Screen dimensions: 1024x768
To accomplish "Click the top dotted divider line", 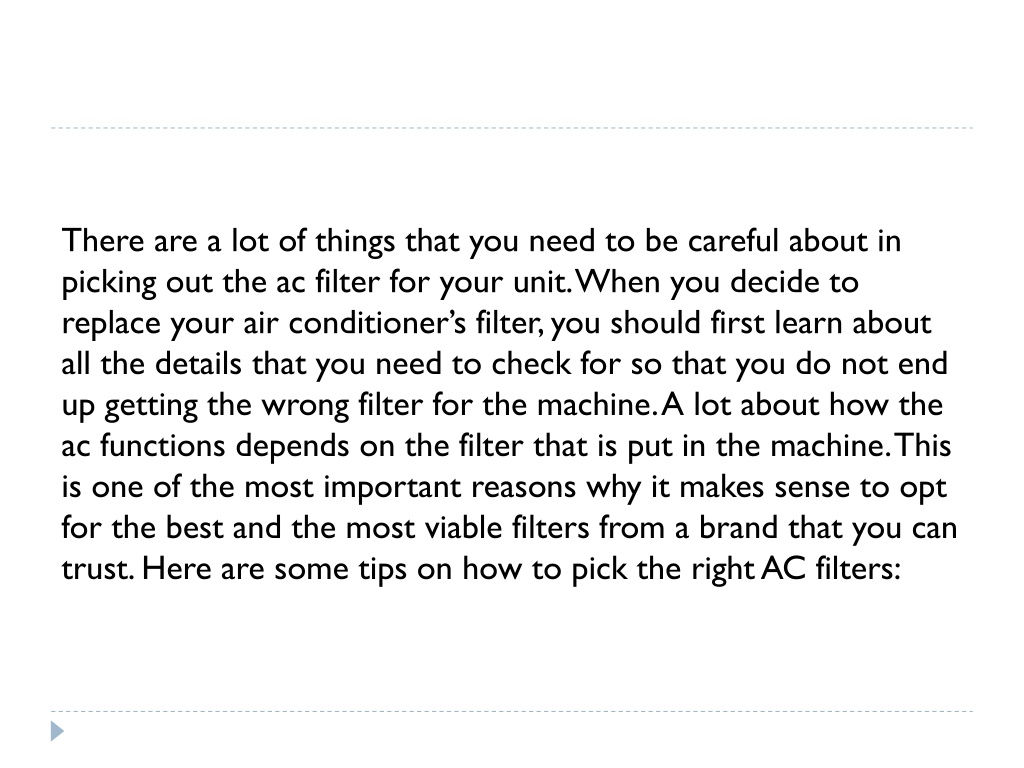I will tap(512, 128).
